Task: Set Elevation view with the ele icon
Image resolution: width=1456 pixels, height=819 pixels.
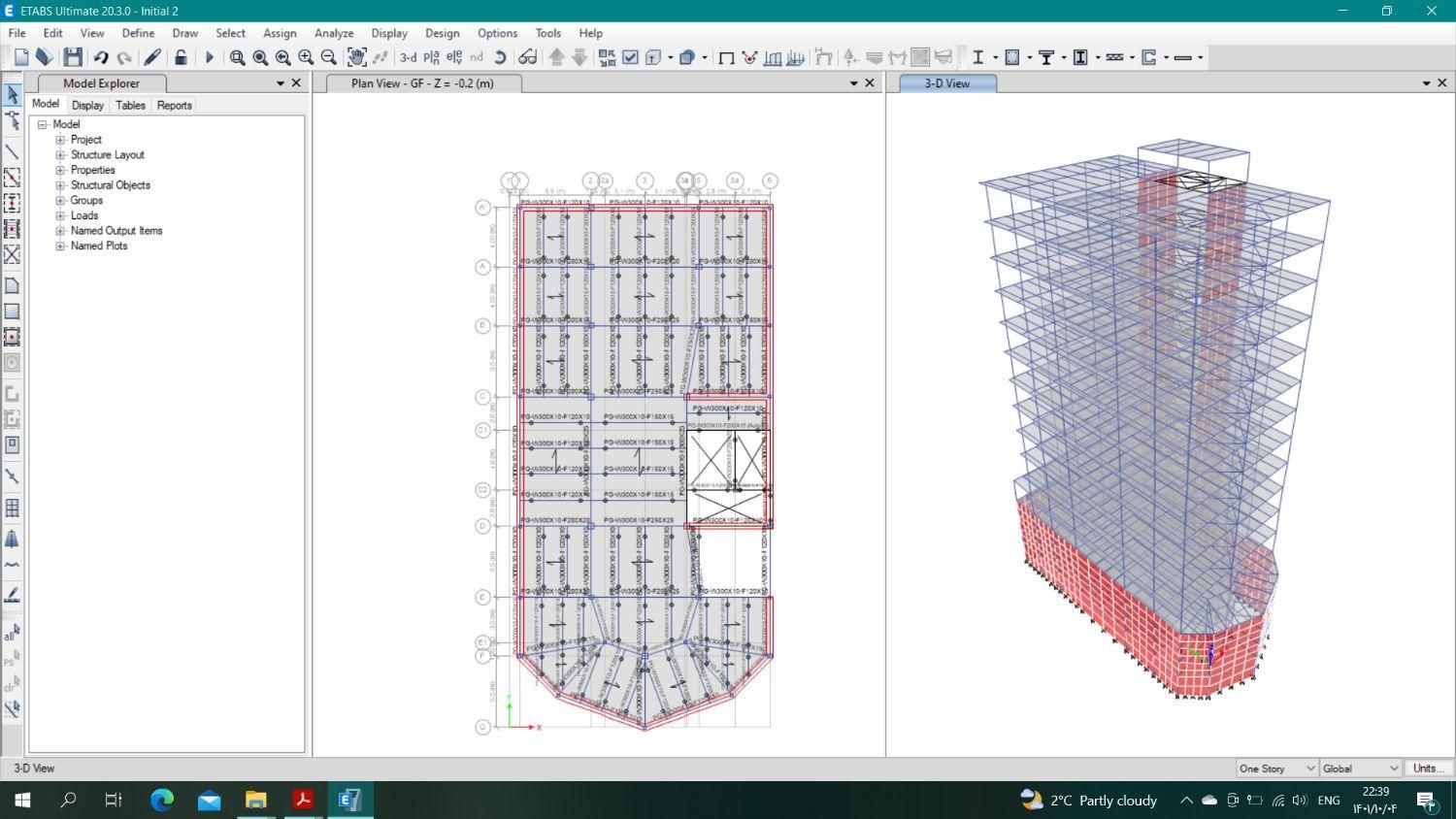Action: [454, 58]
